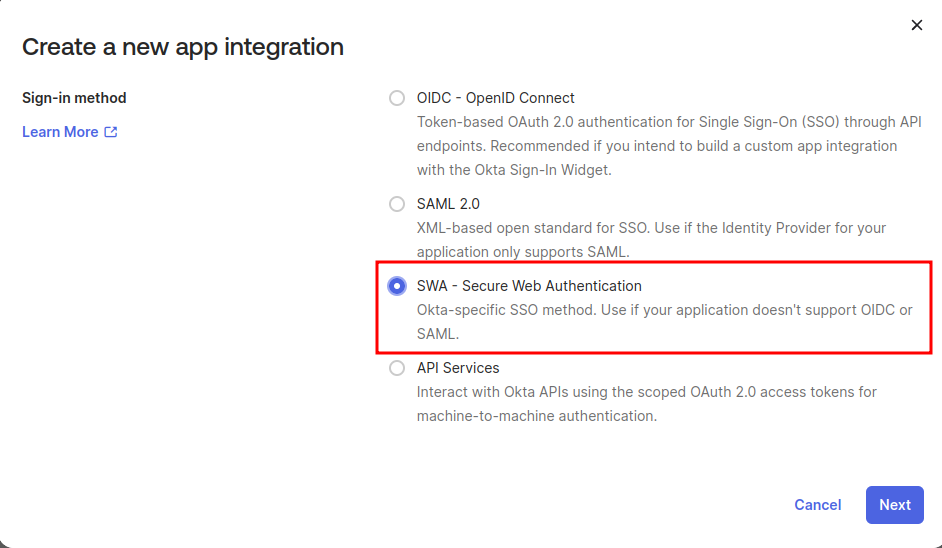Close the app integration dialog
The width and height of the screenshot is (942, 548).
[917, 25]
